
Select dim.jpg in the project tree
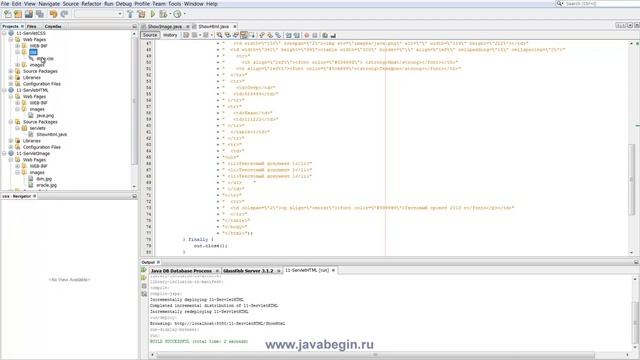pos(44,179)
